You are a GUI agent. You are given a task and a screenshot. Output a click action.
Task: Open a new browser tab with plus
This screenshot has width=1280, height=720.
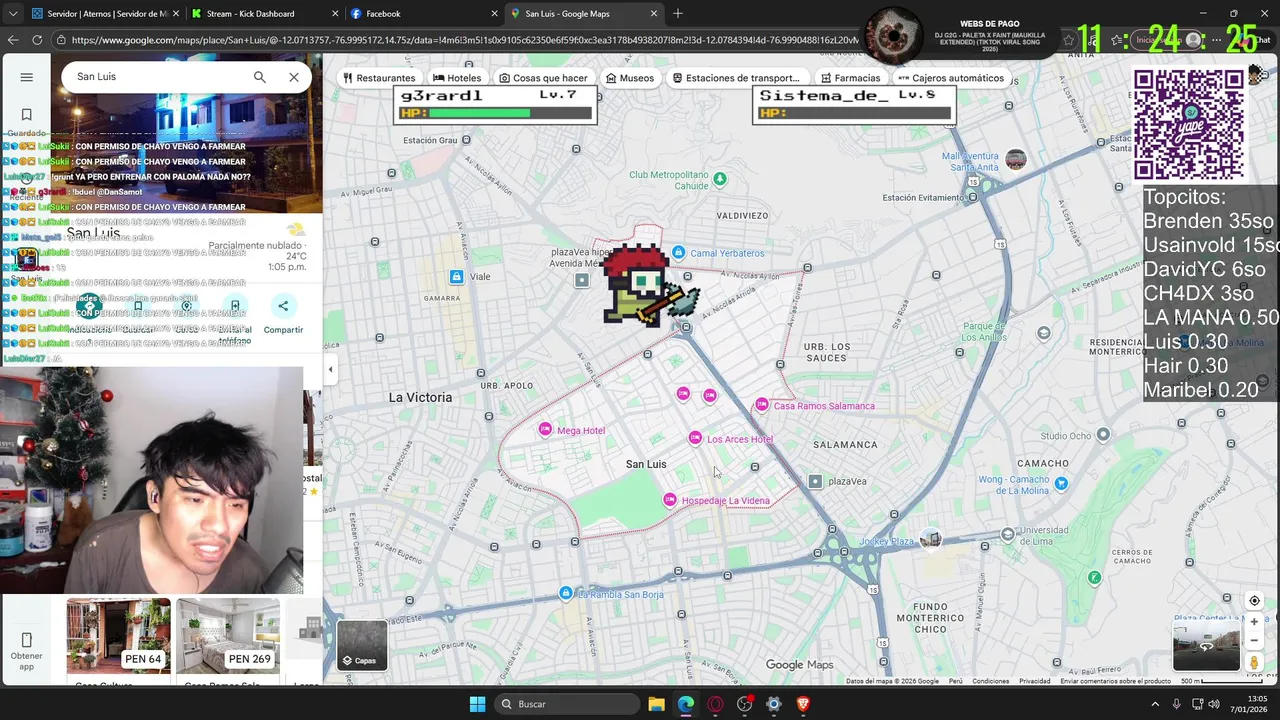pyautogui.click(x=678, y=14)
